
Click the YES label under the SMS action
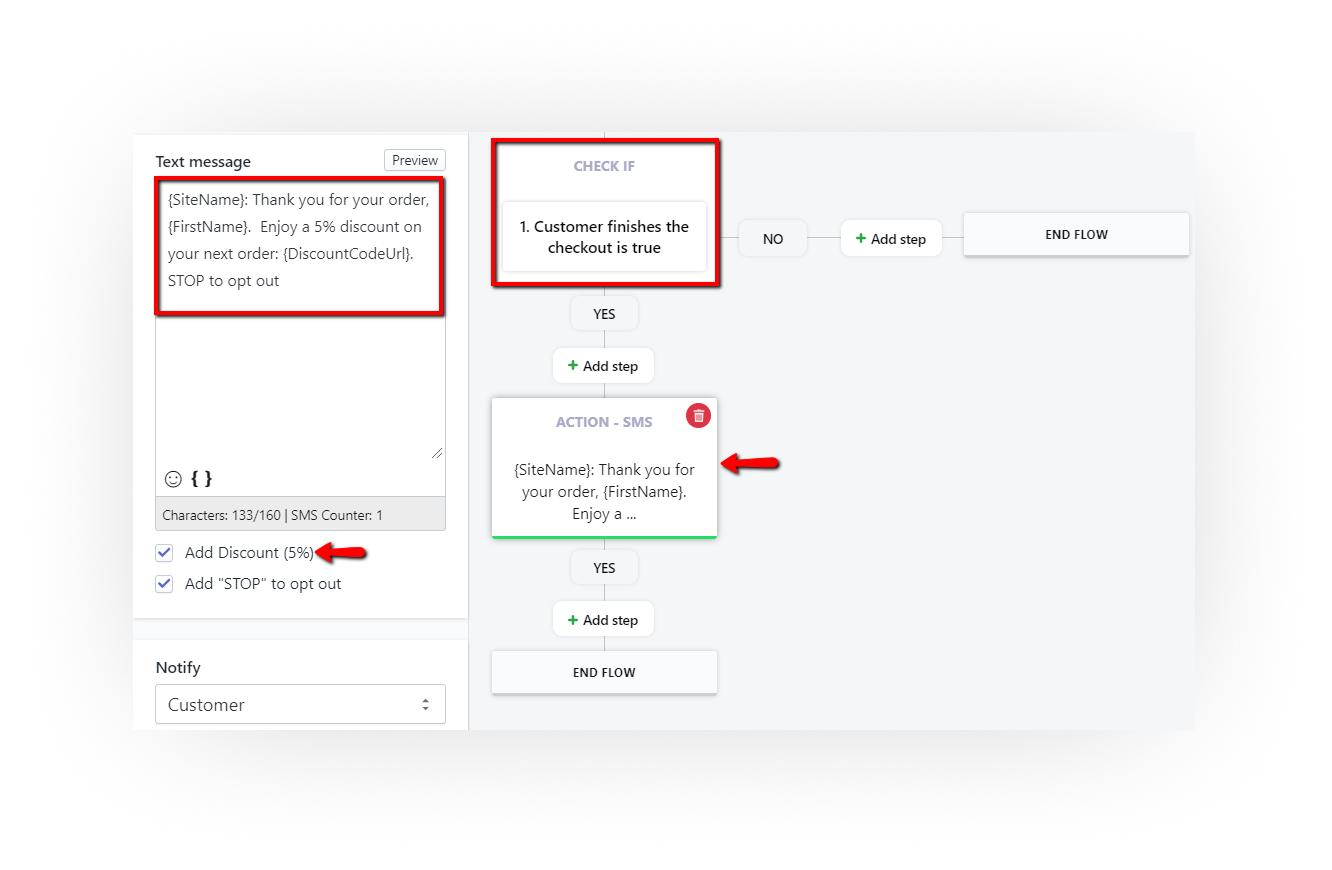coord(604,568)
